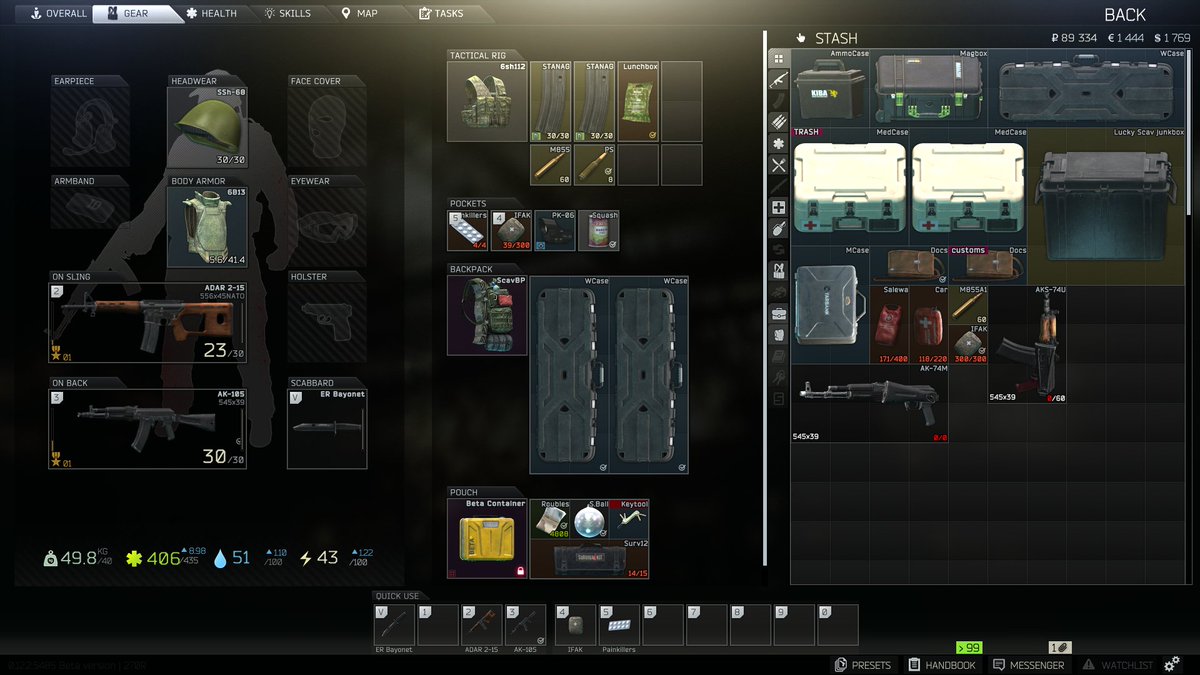
Task: Filter stash by grenades icon
Action: (x=779, y=228)
